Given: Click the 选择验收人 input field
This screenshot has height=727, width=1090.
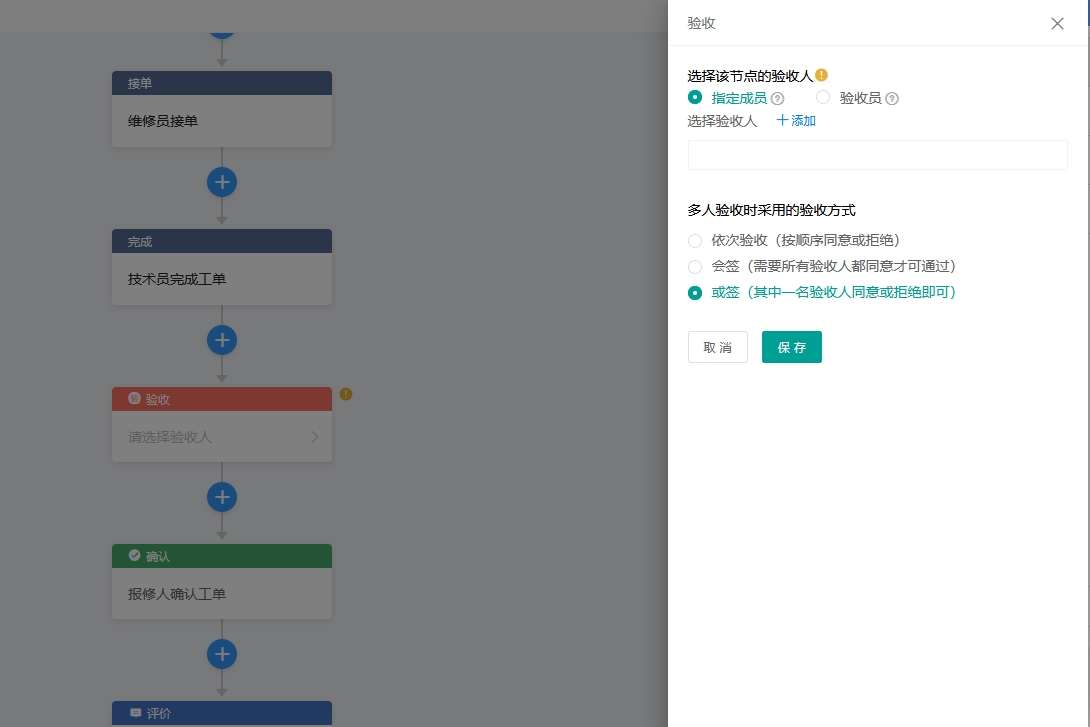Looking at the screenshot, I should click(x=877, y=155).
